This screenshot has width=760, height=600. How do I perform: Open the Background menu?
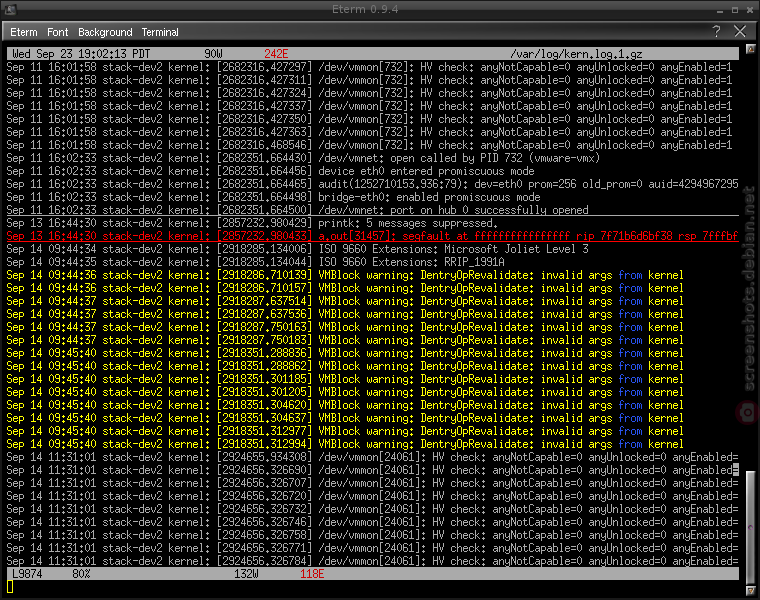pyautogui.click(x=105, y=32)
